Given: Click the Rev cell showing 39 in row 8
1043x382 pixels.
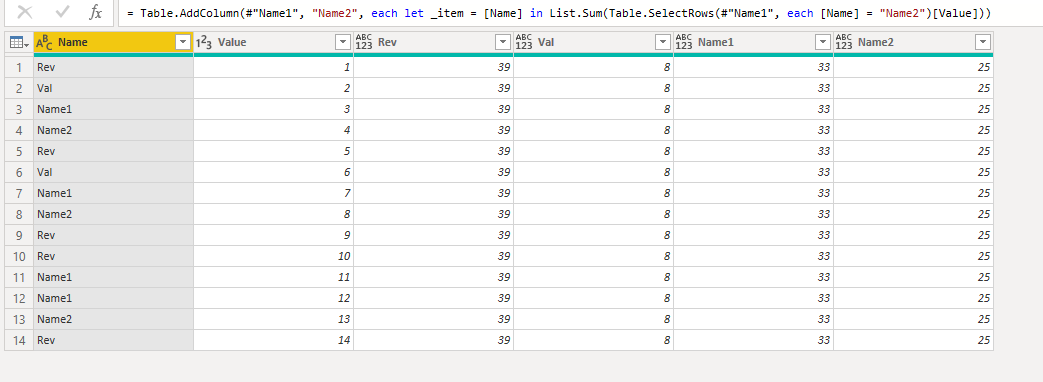Looking at the screenshot, I should 434,214.
